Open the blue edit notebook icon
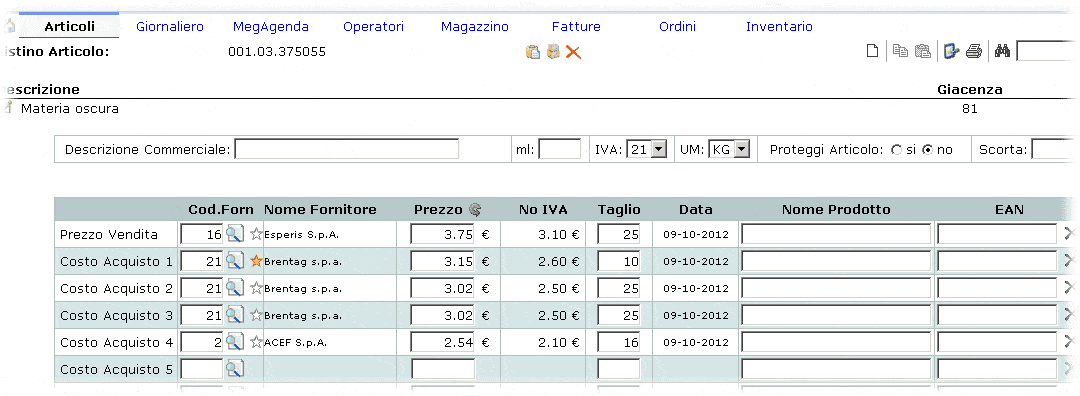The width and height of the screenshot is (1080, 396). click(x=951, y=51)
